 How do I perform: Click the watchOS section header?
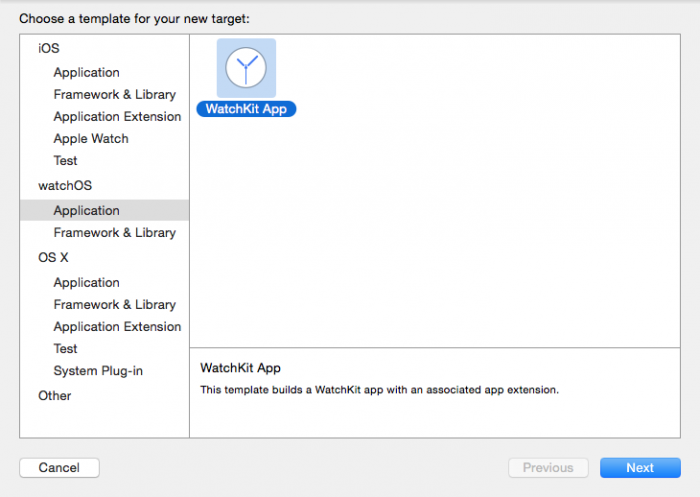[x=63, y=186]
